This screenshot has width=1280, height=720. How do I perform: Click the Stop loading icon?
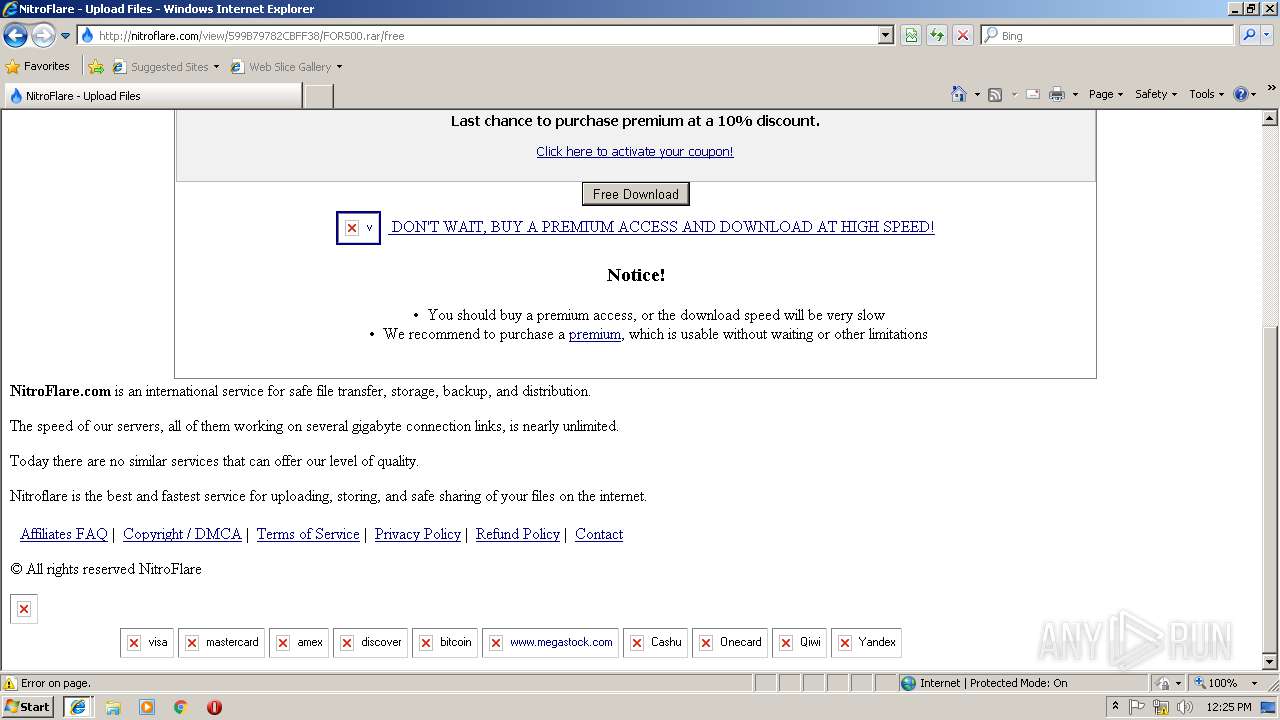963,35
